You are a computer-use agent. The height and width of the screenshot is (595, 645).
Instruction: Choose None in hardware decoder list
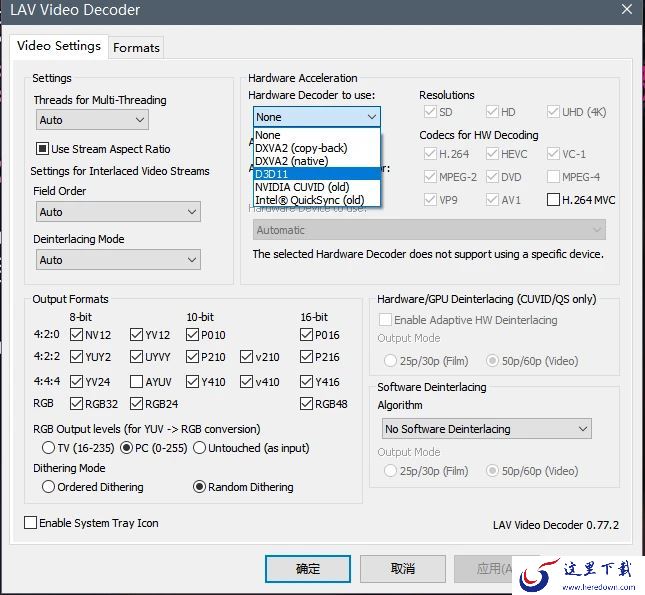tap(317, 135)
